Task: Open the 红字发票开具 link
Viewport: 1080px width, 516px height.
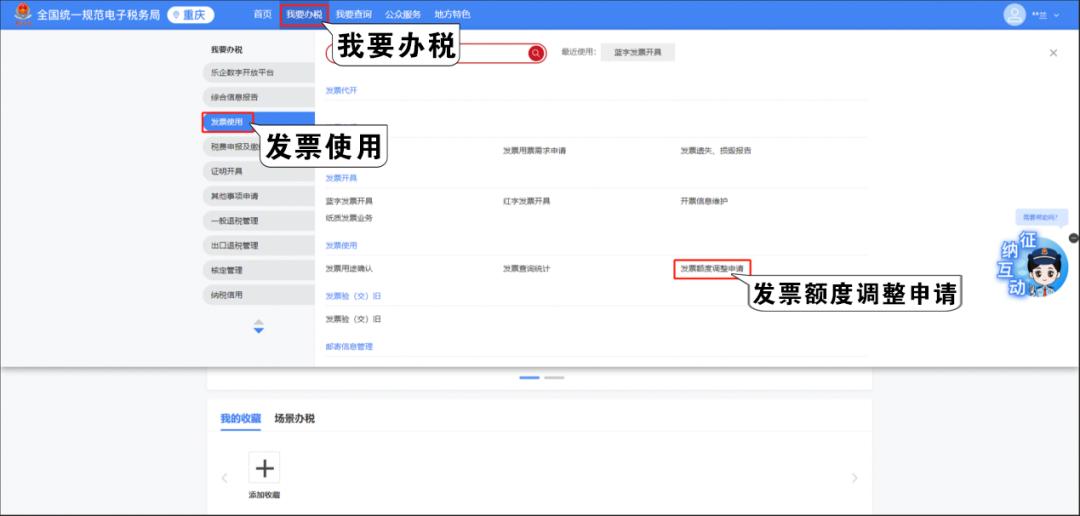Action: [x=526, y=201]
